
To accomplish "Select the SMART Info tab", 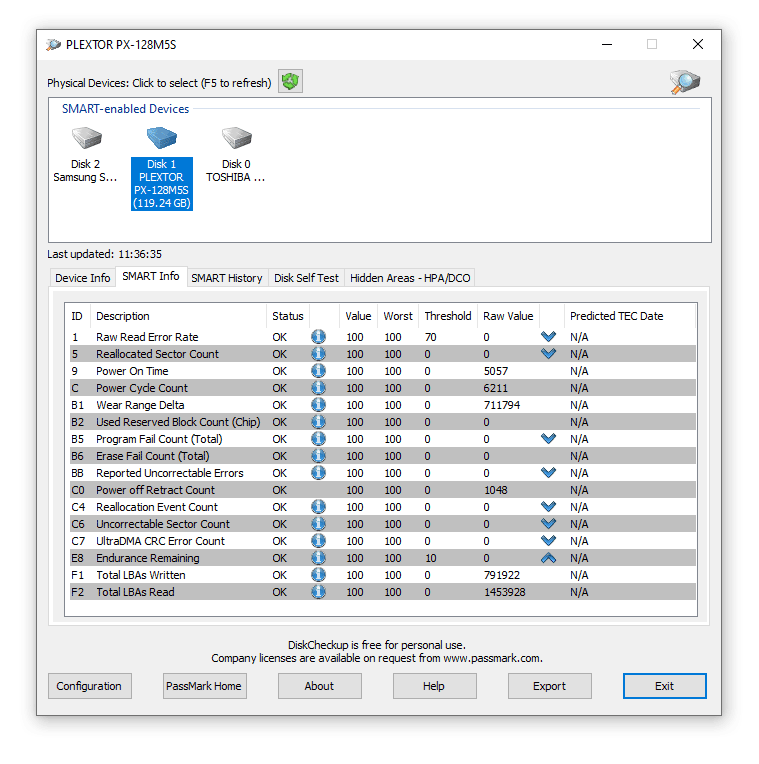I will pyautogui.click(x=151, y=276).
